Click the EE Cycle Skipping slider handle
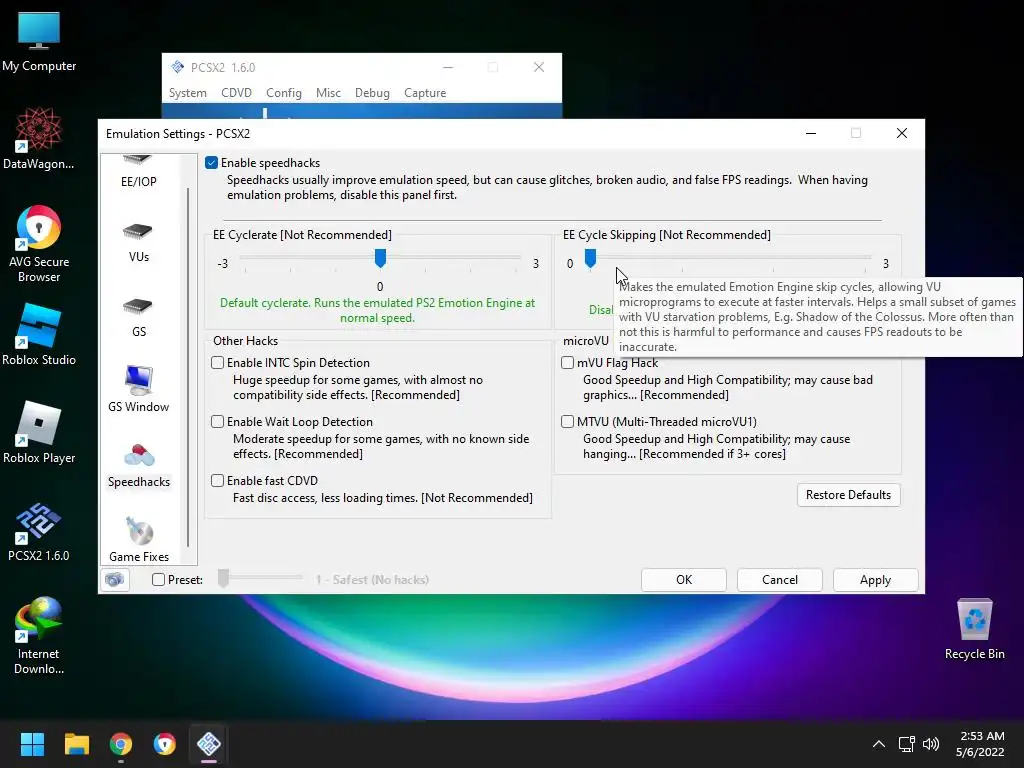The width and height of the screenshot is (1024, 768). tap(590, 258)
